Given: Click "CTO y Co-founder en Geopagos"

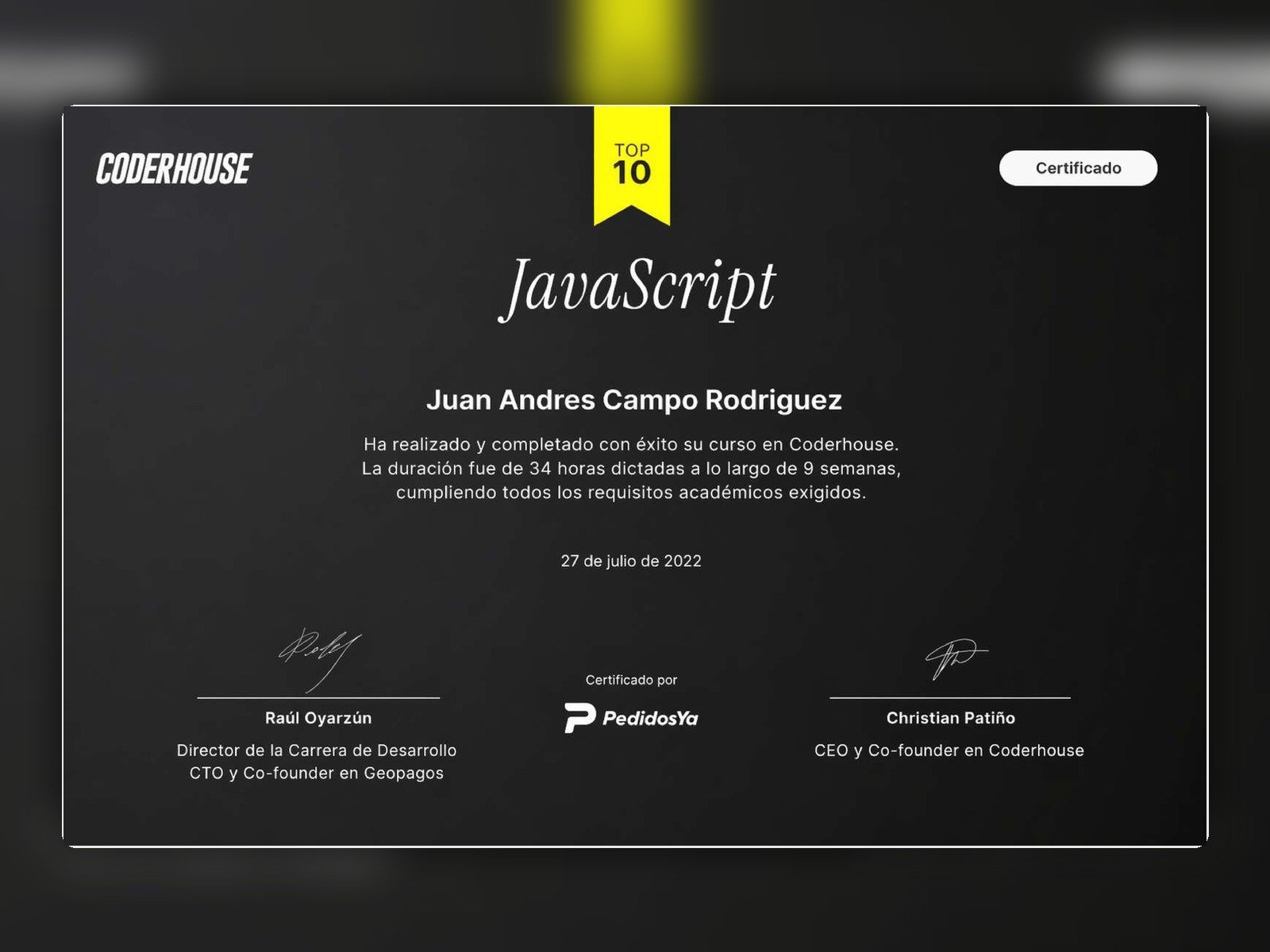Looking at the screenshot, I should pos(317,773).
